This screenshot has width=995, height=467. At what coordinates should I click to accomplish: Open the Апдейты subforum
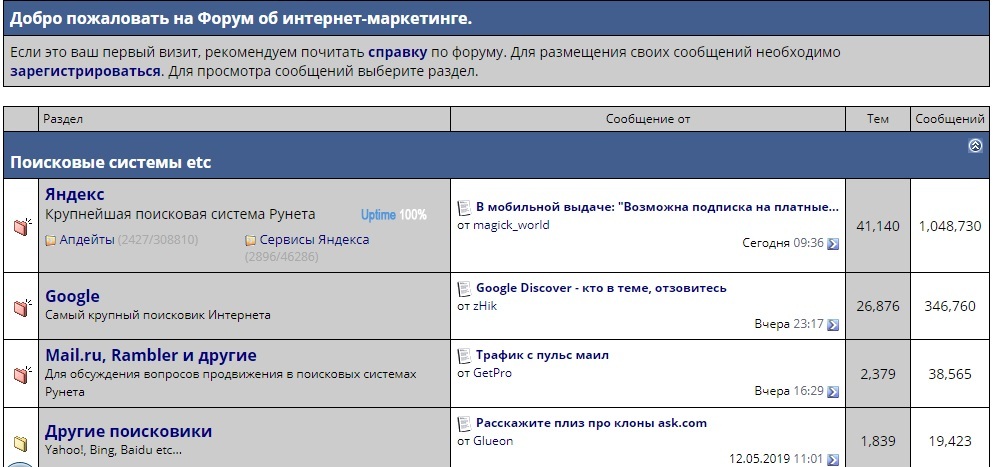pyautogui.click(x=87, y=240)
